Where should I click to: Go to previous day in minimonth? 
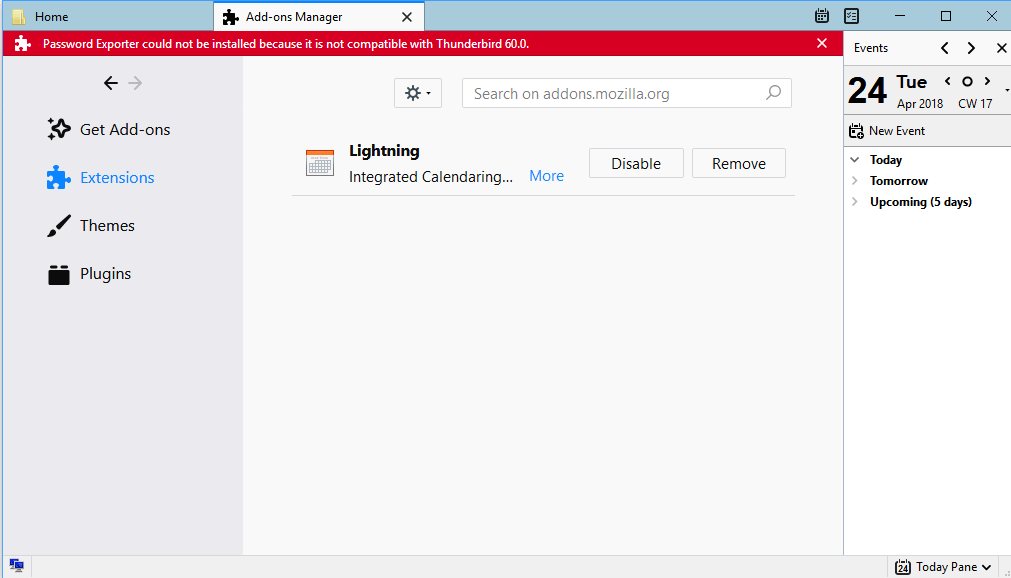point(947,81)
